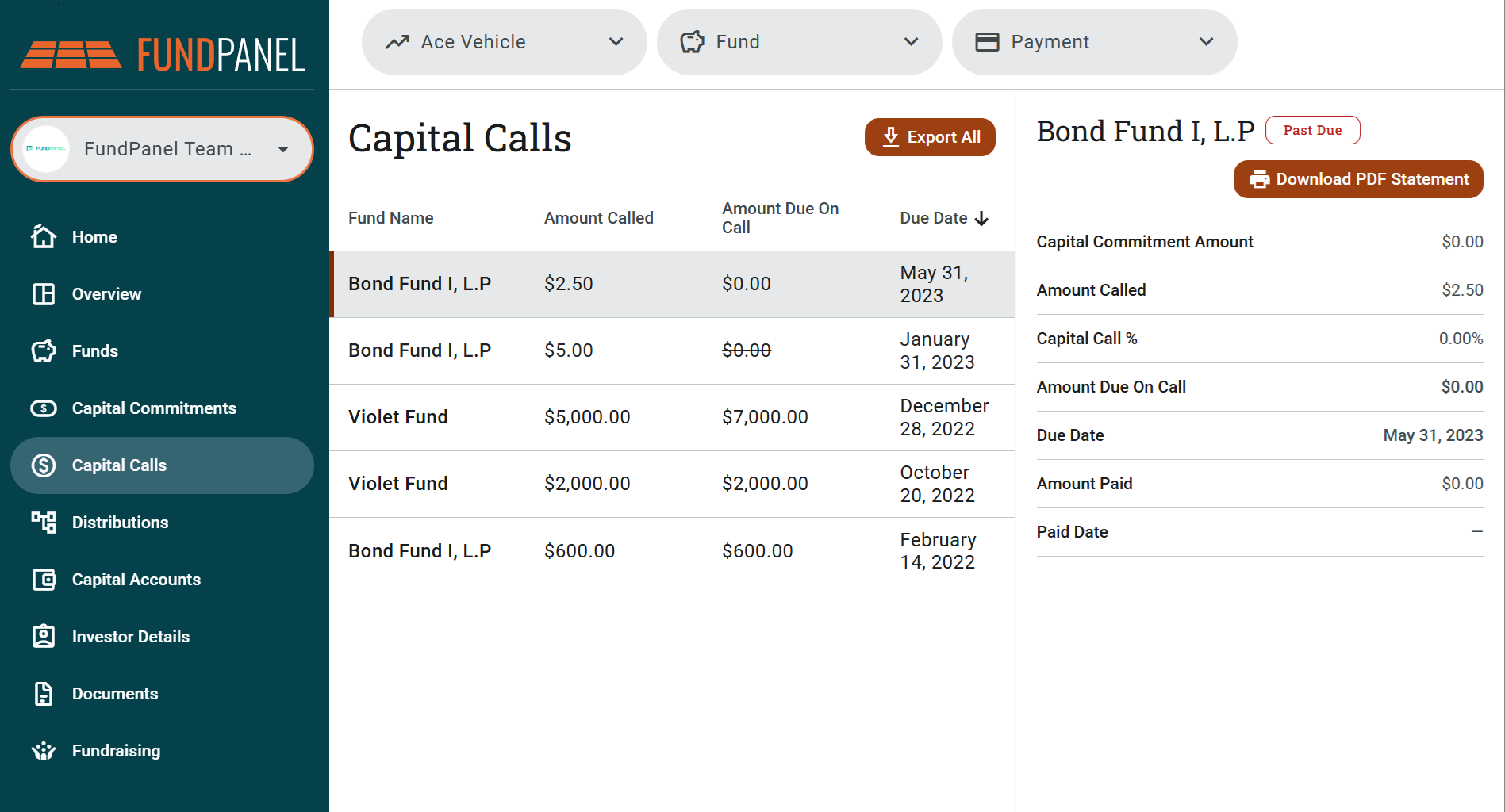Click the chevron on the Fund dropdown
The width and height of the screenshot is (1505, 812).
[x=912, y=42]
